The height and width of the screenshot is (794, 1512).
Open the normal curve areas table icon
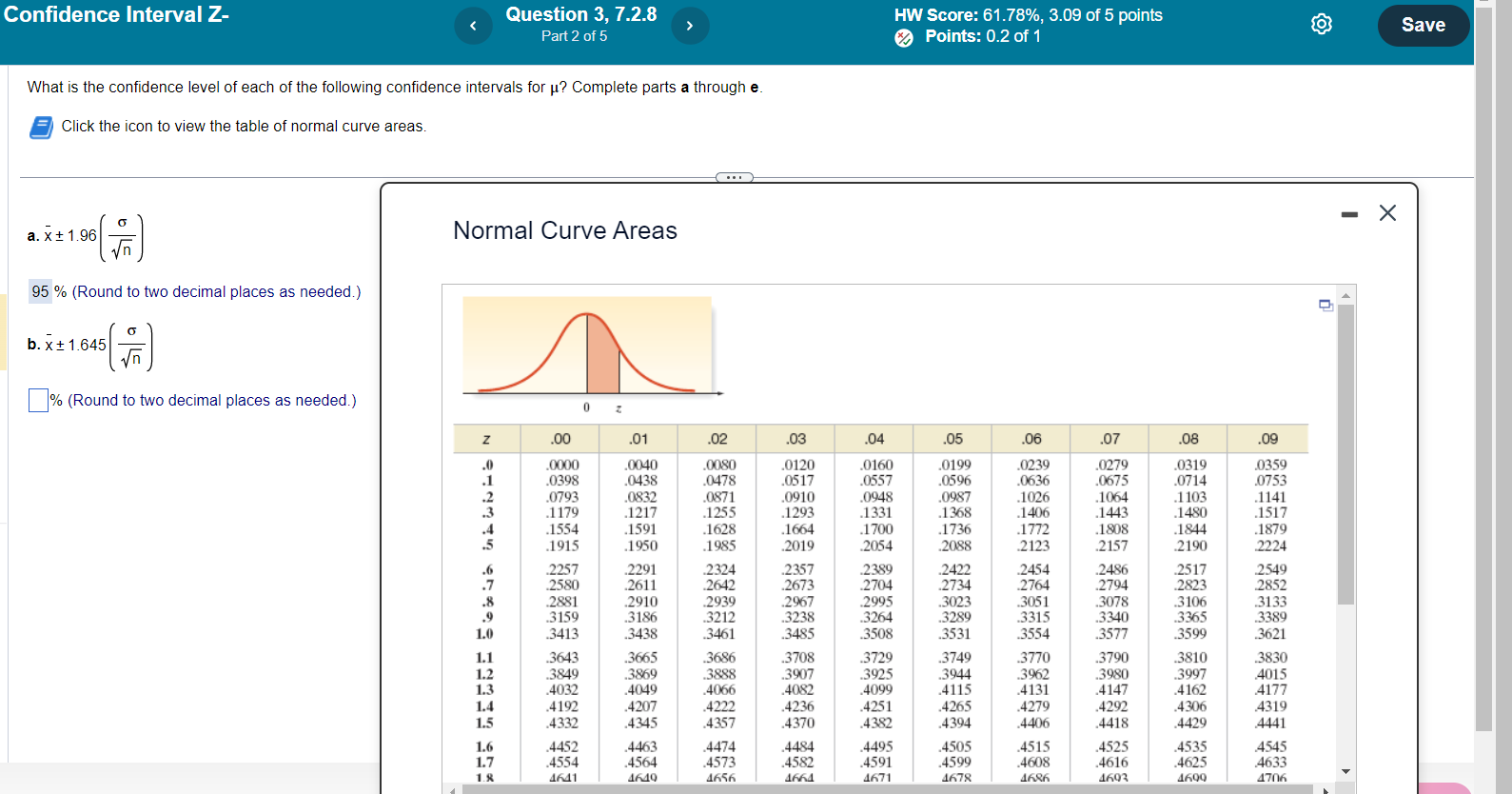(x=41, y=127)
